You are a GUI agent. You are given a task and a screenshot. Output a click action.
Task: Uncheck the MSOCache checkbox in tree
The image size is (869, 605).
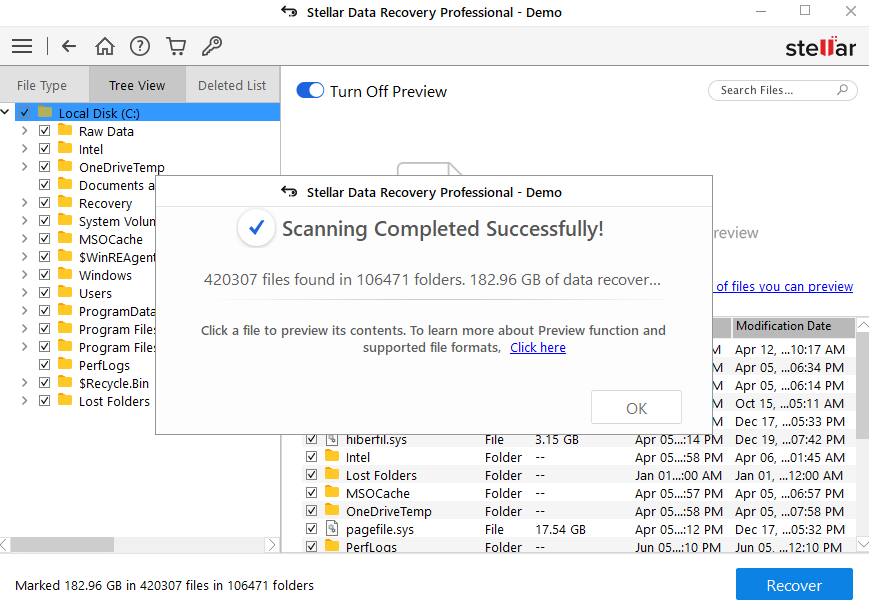pos(44,239)
